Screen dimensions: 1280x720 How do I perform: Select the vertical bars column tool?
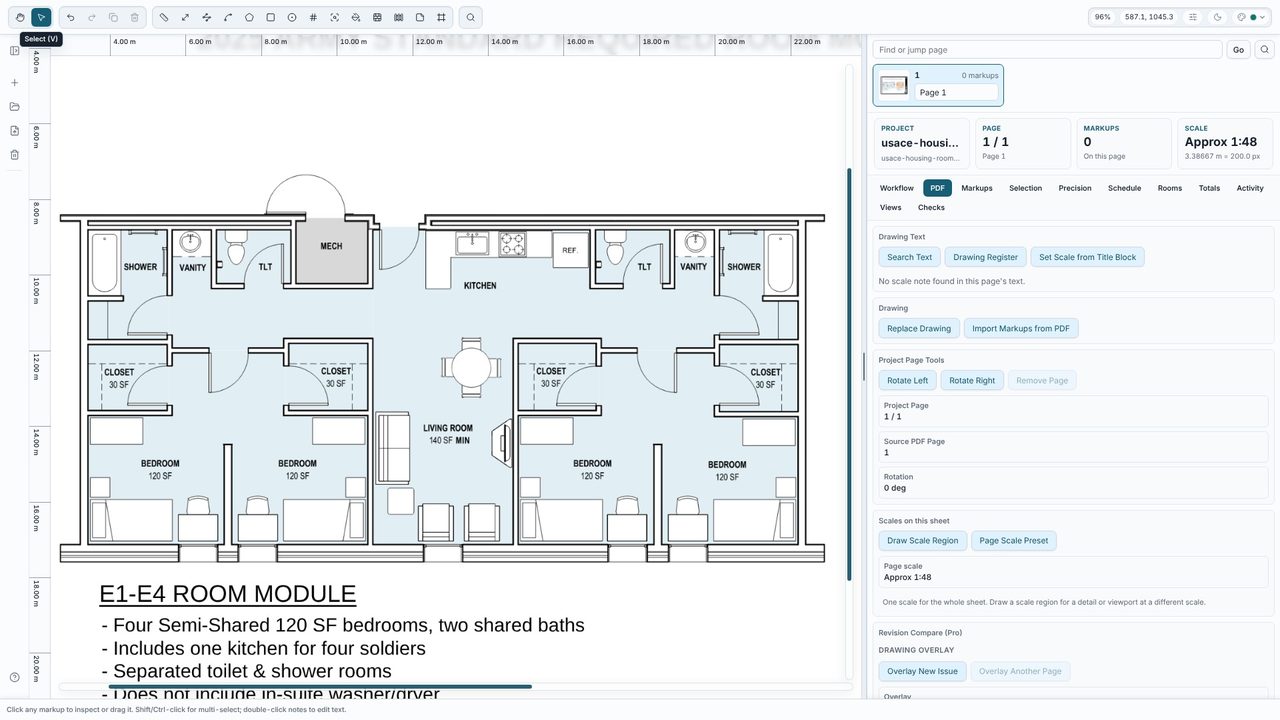398,17
